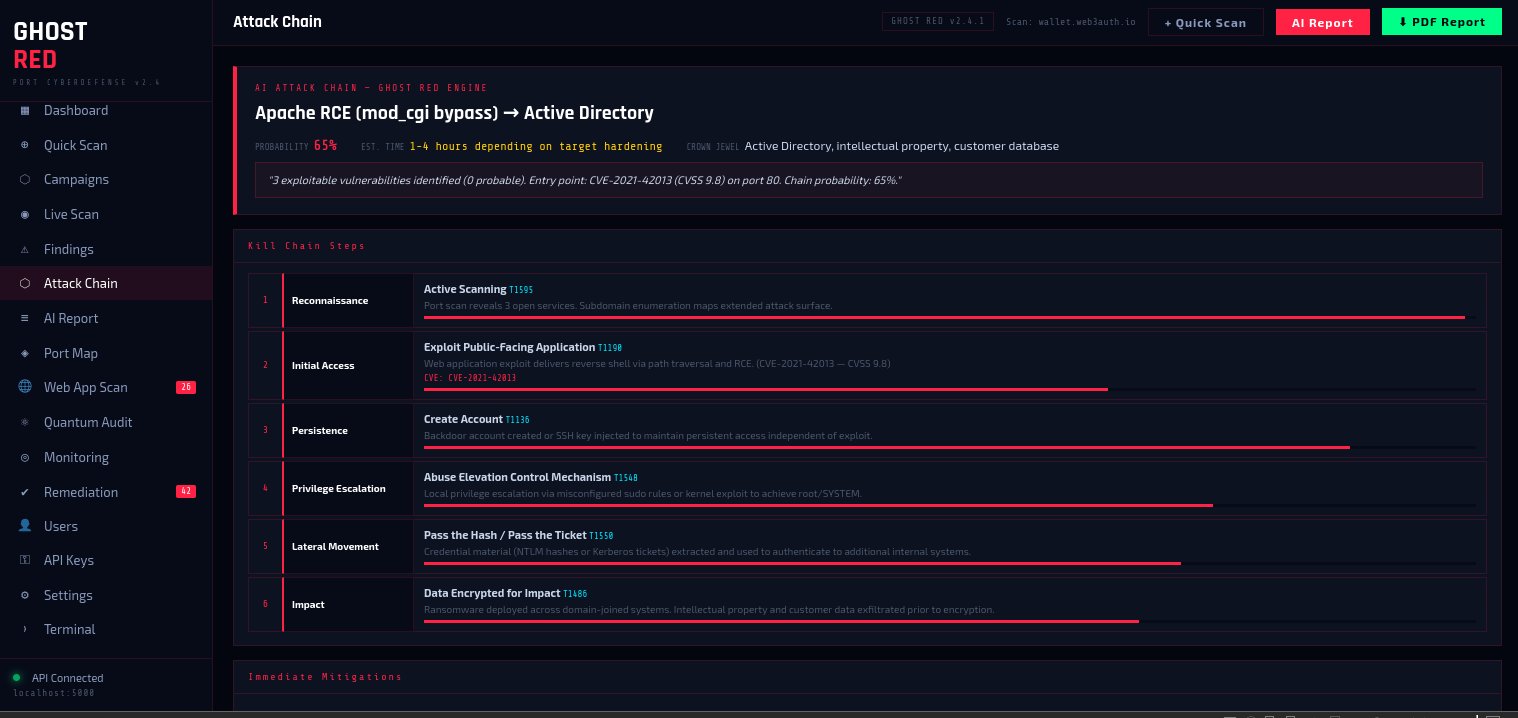
Task: Select the Initial Access step label
Action: point(323,366)
